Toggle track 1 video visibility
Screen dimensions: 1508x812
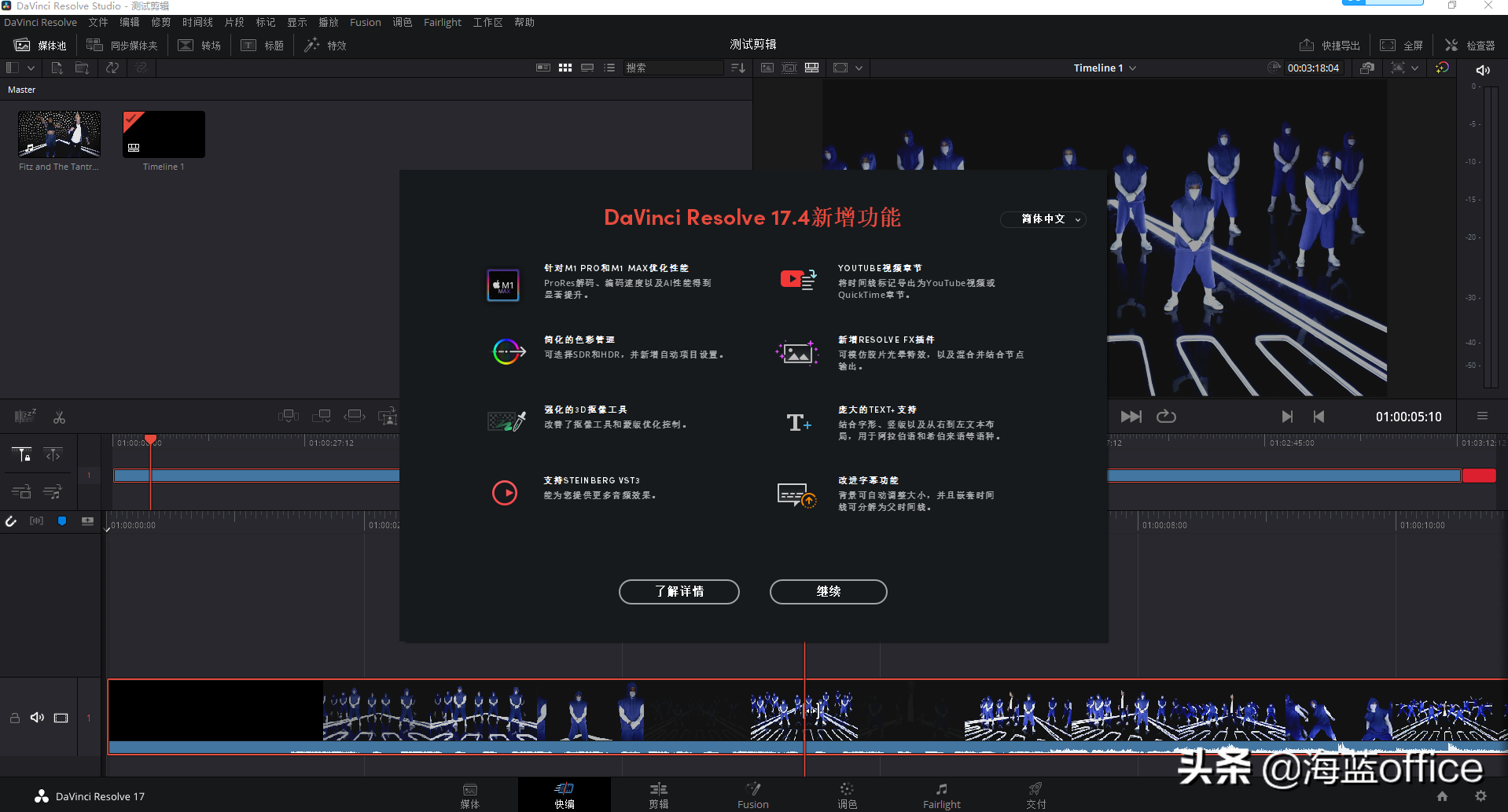[61, 718]
